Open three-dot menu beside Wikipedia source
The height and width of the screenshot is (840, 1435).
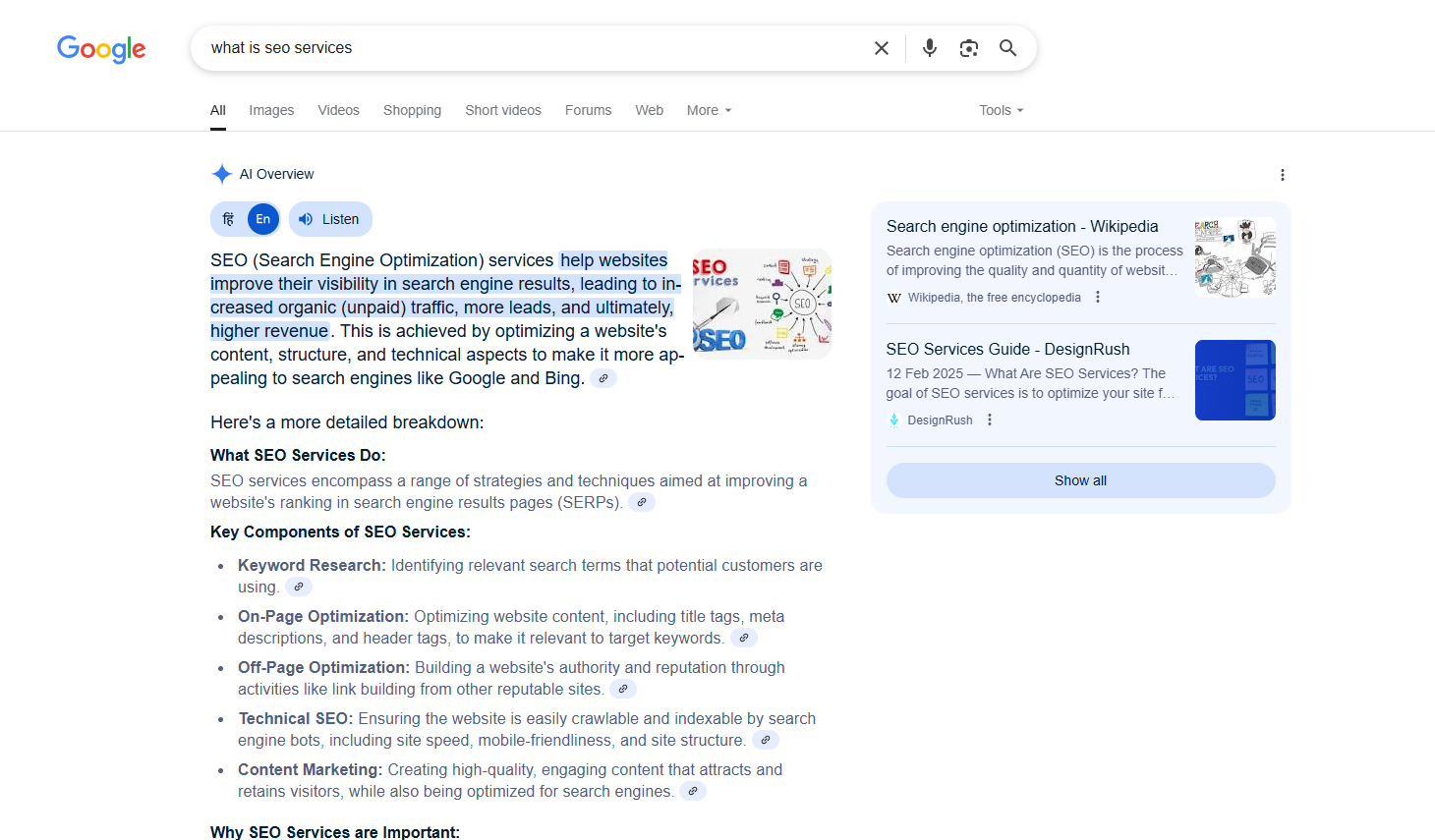pos(1098,297)
